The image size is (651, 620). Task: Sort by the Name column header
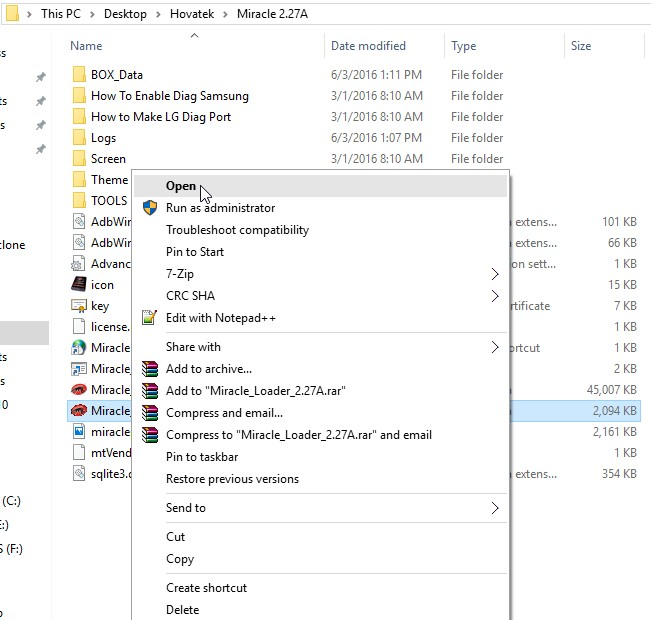pyautogui.click(x=86, y=46)
